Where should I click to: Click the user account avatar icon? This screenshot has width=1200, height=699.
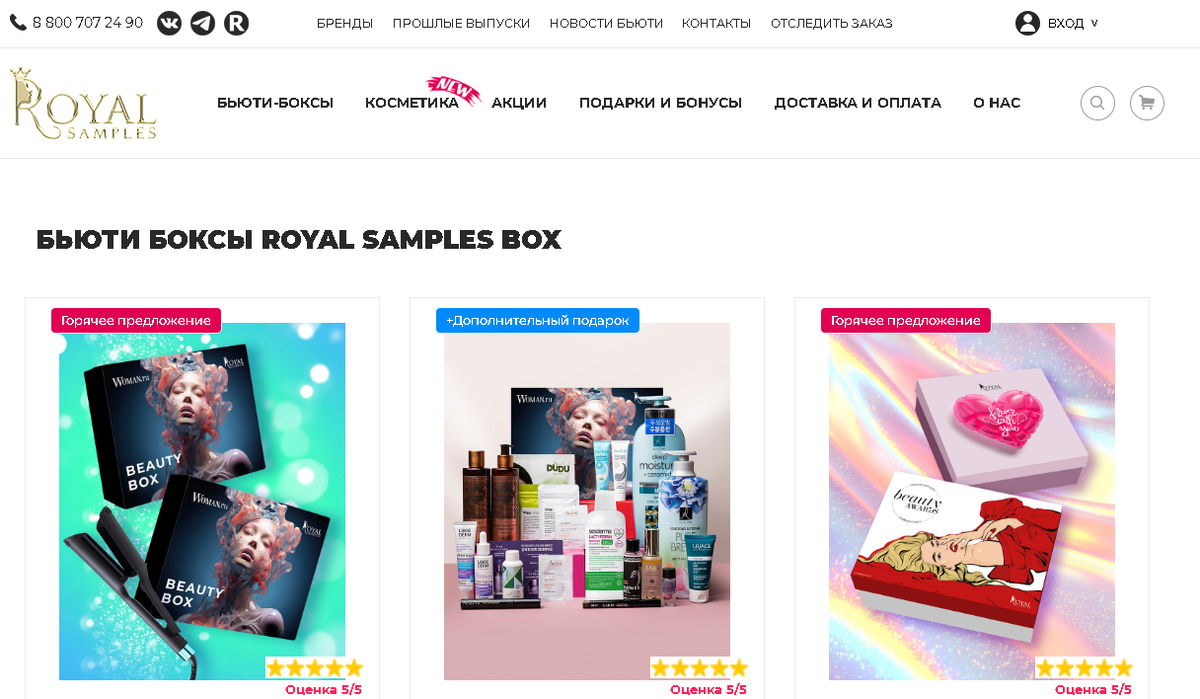click(1027, 23)
